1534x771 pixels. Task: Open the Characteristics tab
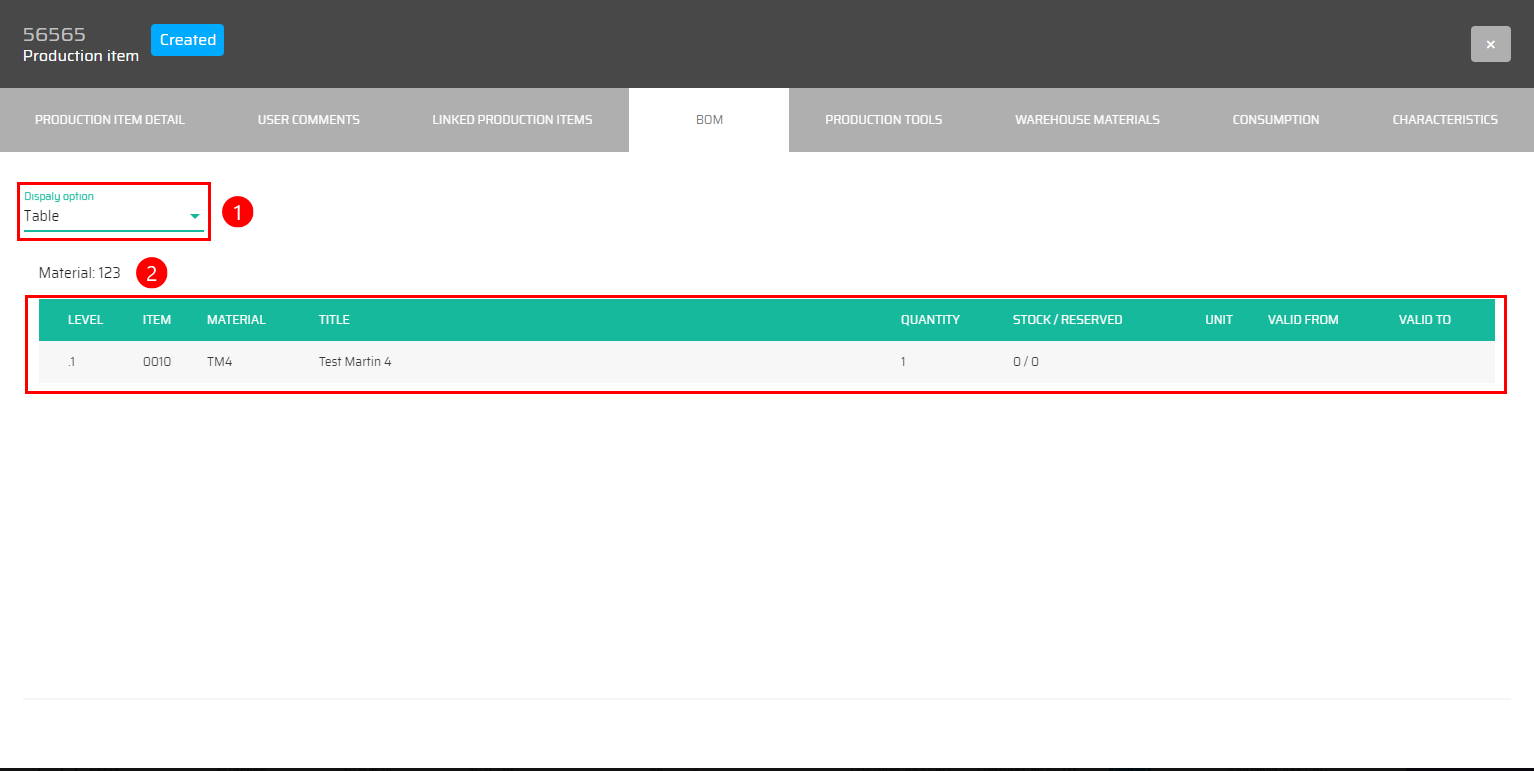[x=1444, y=120]
